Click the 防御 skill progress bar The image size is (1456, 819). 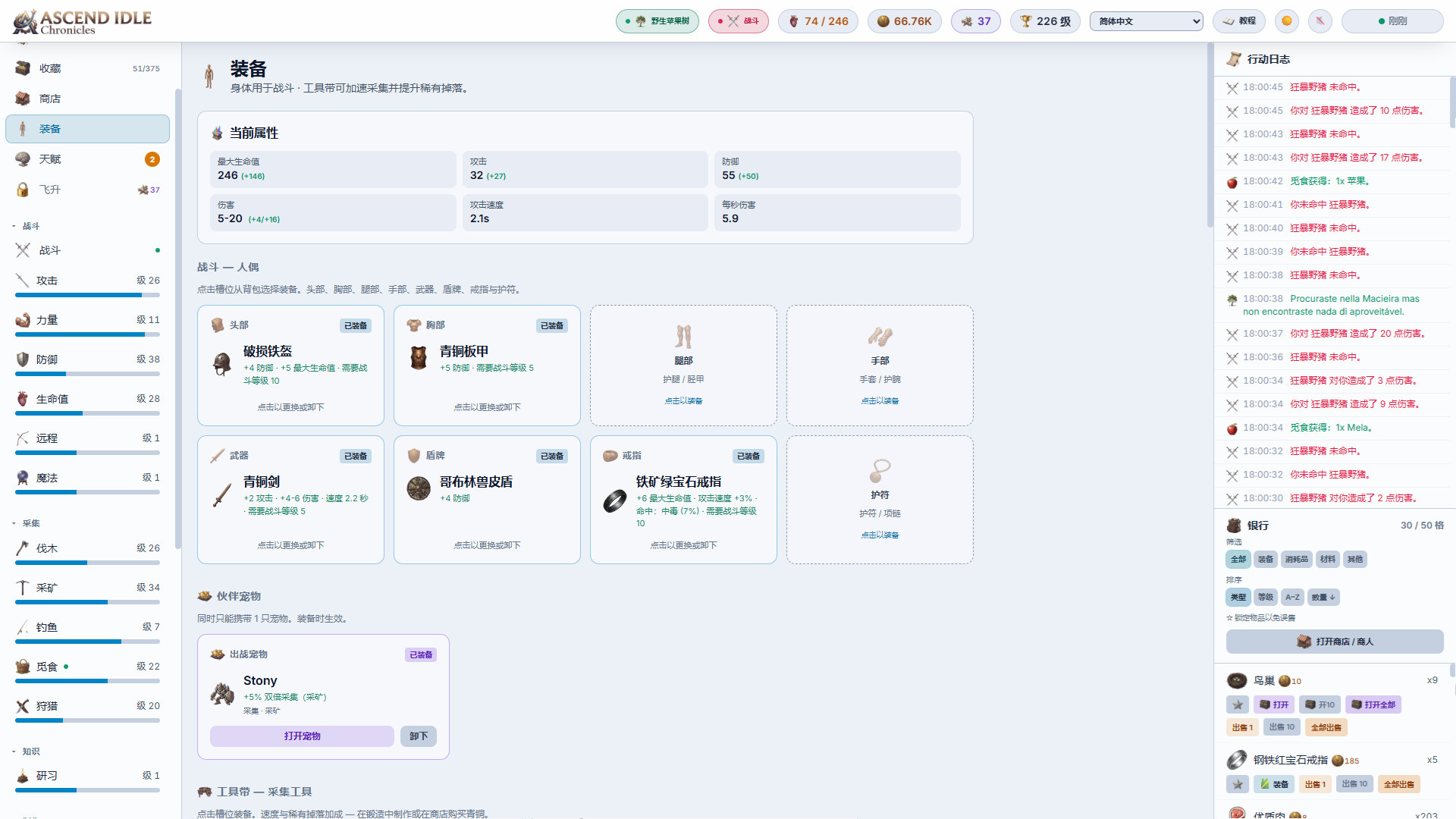(87, 374)
